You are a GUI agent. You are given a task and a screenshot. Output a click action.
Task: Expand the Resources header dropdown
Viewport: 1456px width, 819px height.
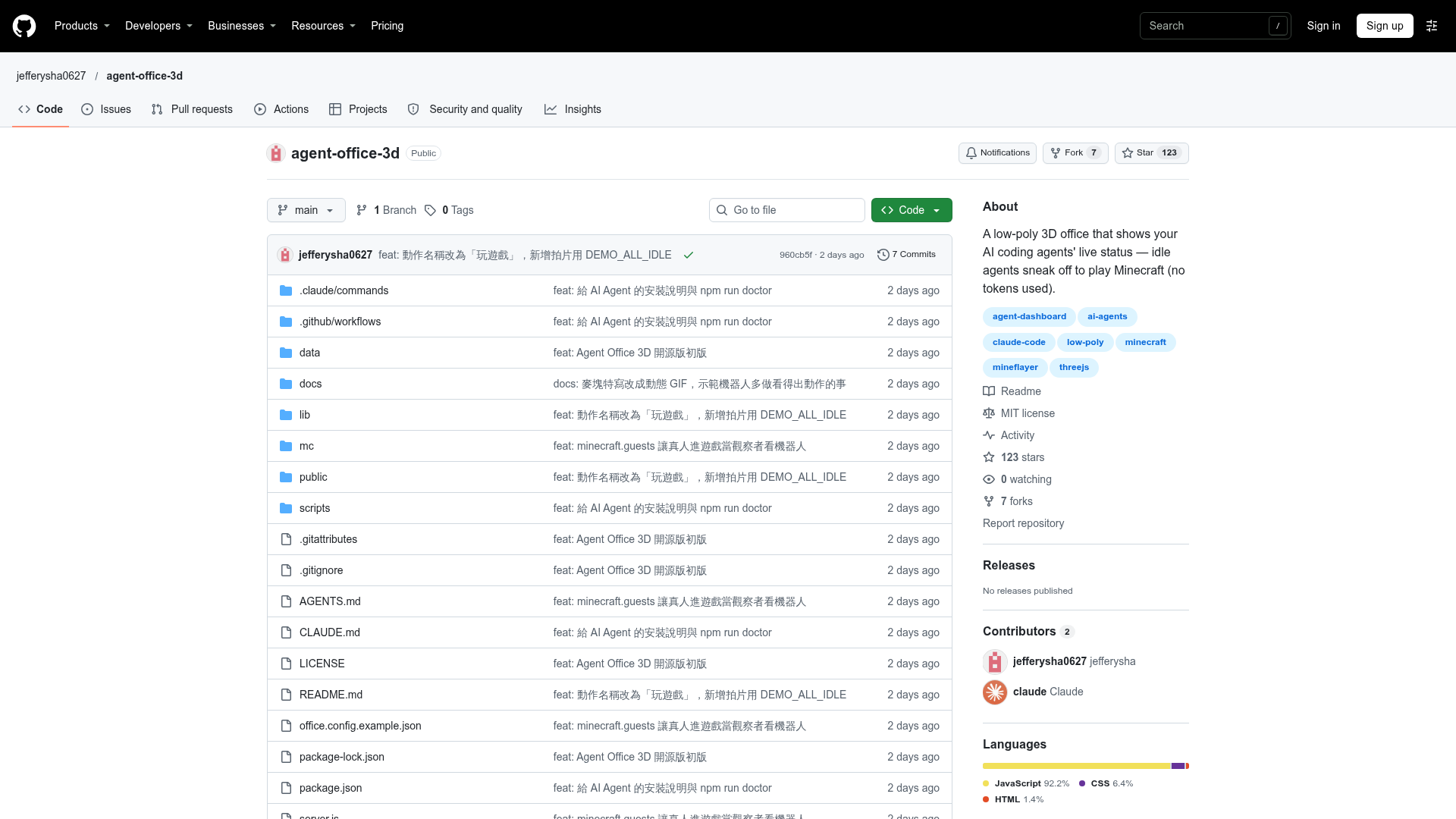[x=323, y=26]
